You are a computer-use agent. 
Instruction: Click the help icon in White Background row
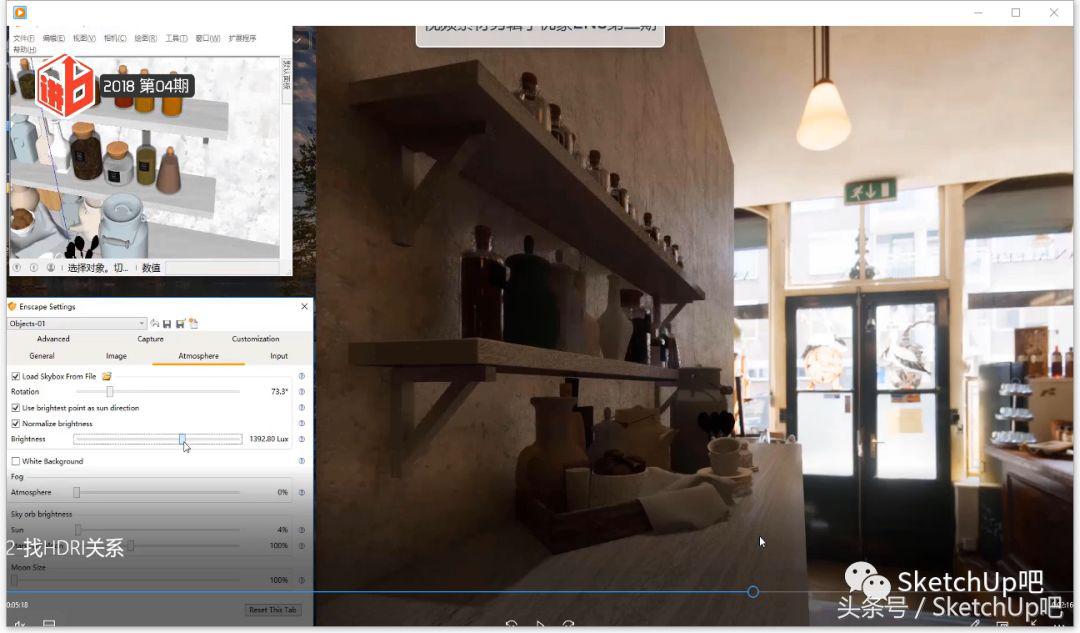point(301,461)
